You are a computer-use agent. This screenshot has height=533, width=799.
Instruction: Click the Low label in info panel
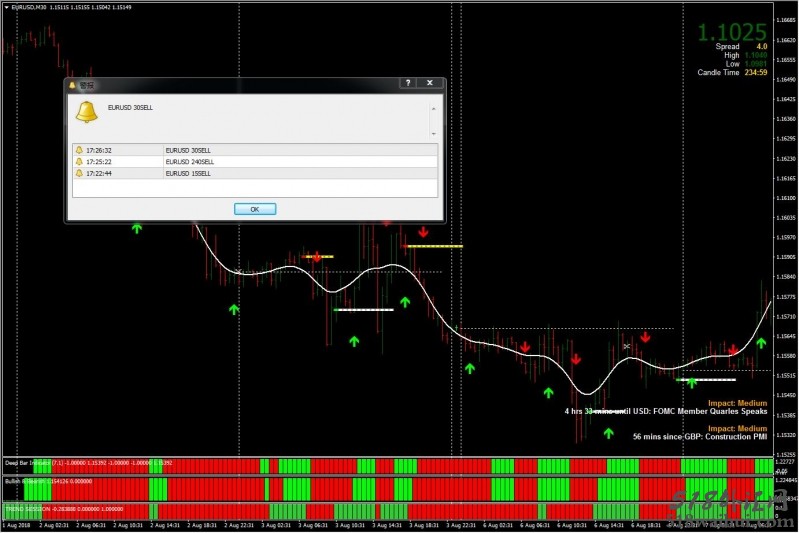(732, 64)
